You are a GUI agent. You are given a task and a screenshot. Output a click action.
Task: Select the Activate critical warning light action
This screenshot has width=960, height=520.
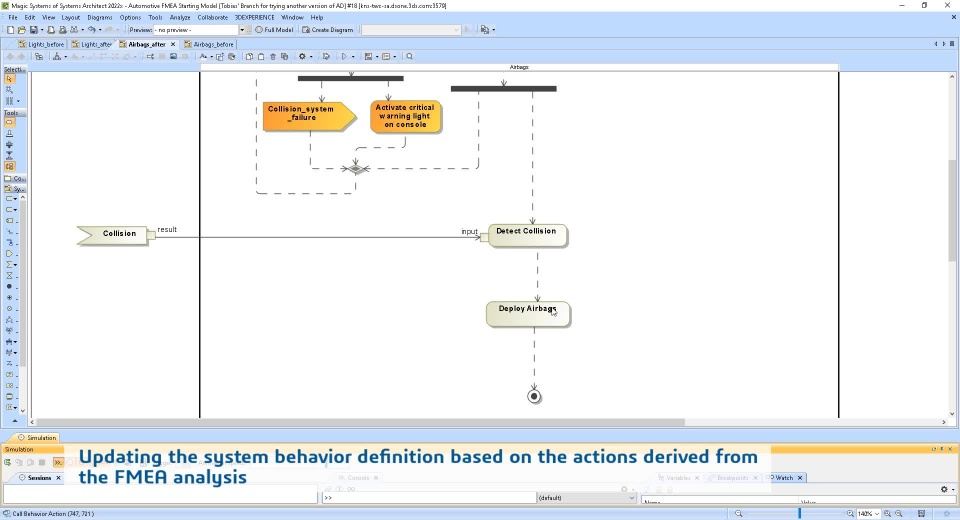click(405, 116)
